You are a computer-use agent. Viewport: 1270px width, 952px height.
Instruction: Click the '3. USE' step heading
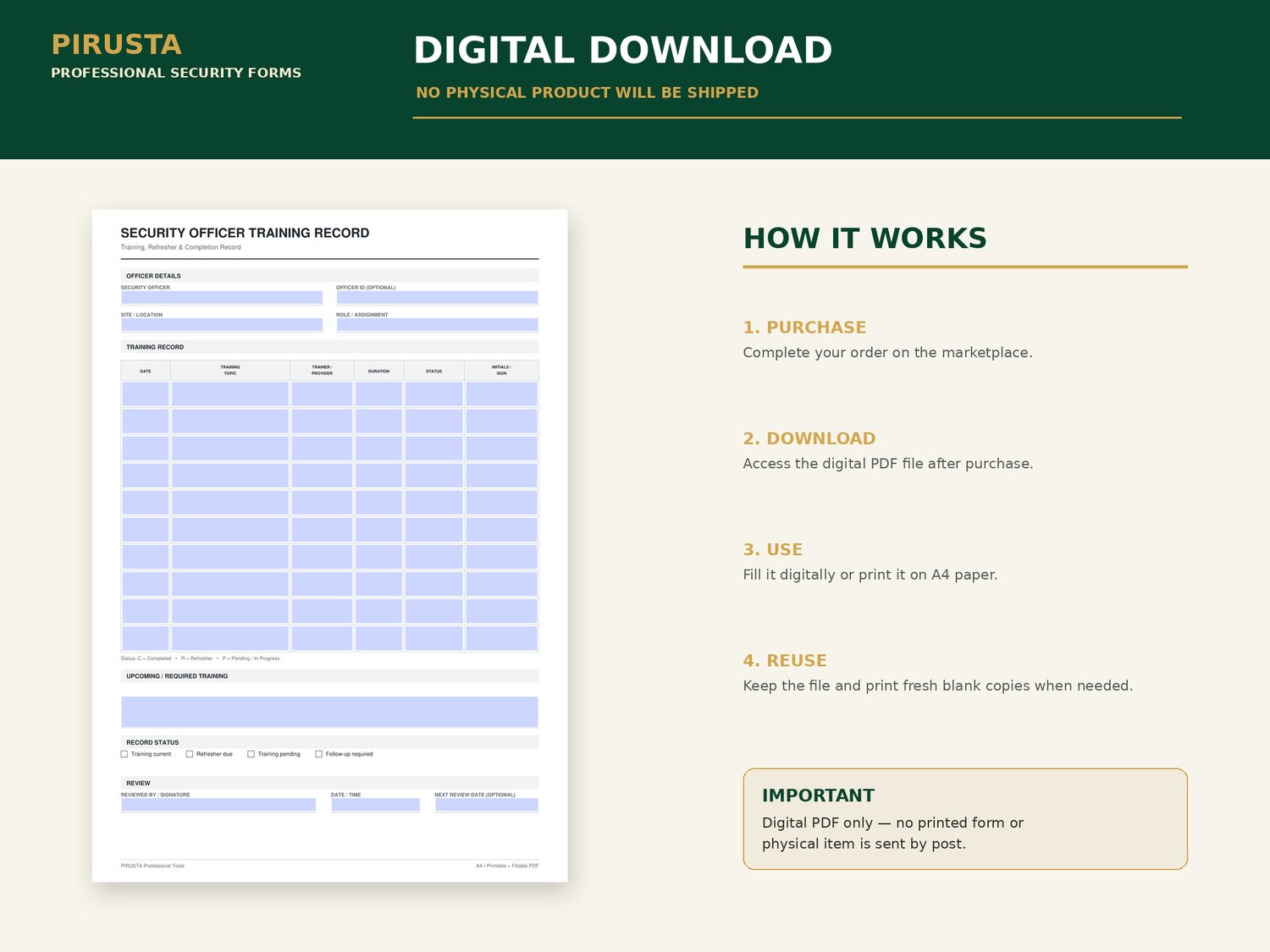(x=773, y=549)
